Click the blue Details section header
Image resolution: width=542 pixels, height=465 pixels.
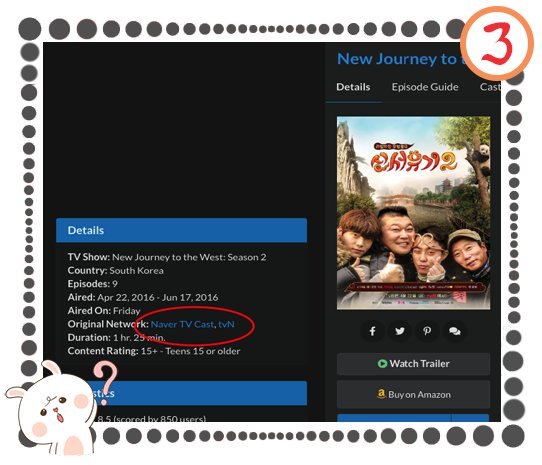pos(181,230)
